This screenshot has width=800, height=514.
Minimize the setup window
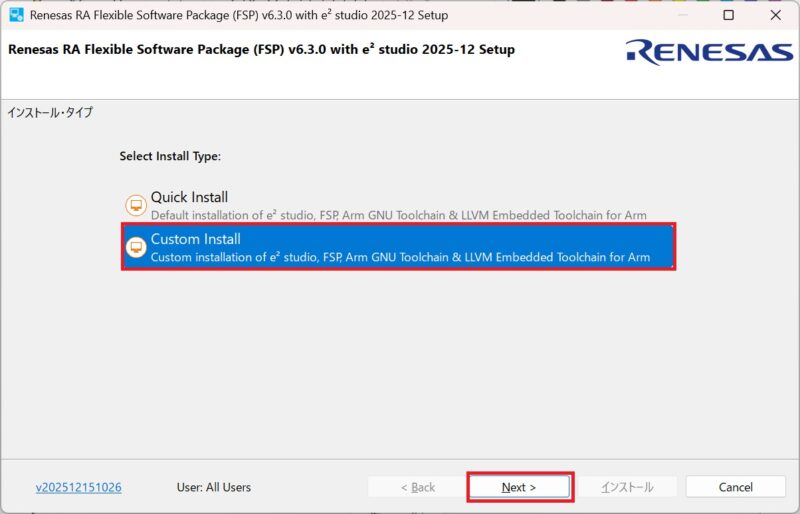pos(681,15)
